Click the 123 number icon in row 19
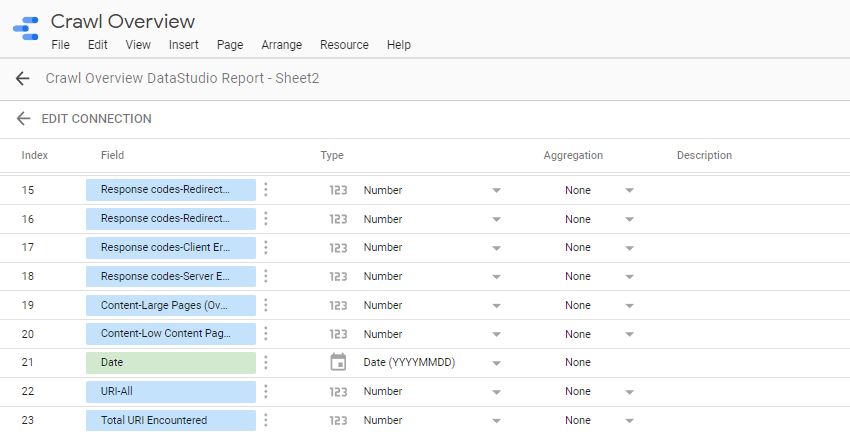The height and width of the screenshot is (434, 850). [x=338, y=305]
